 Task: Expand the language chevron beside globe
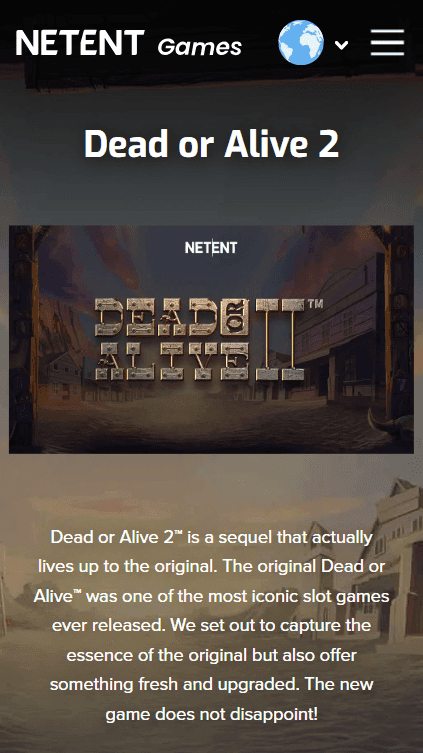(341, 45)
